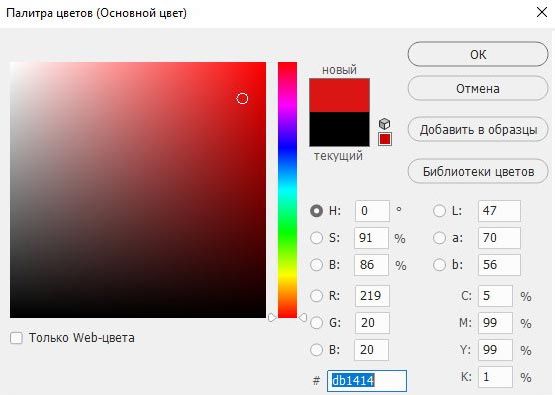This screenshot has width=555, height=395.
Task: Click the Y yellow field showing 99
Action: tap(495, 350)
